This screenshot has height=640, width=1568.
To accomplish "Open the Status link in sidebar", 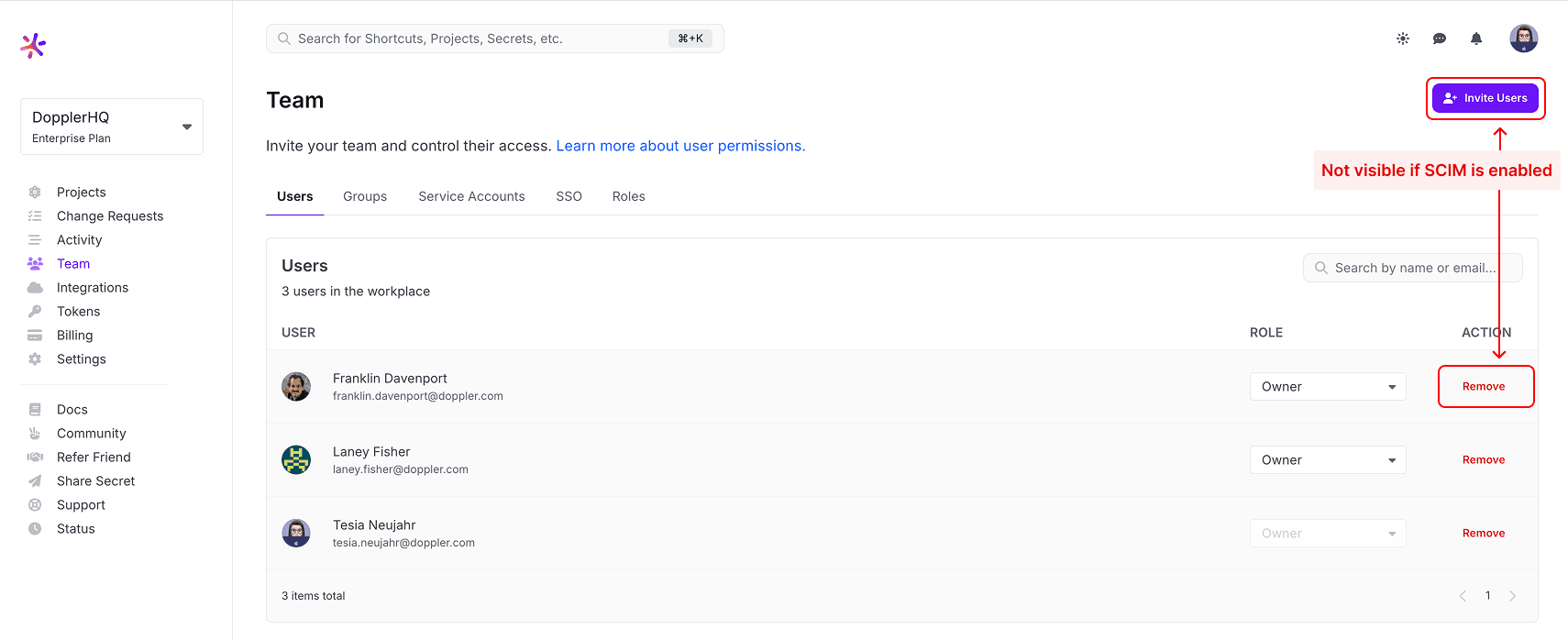I will pos(76,528).
